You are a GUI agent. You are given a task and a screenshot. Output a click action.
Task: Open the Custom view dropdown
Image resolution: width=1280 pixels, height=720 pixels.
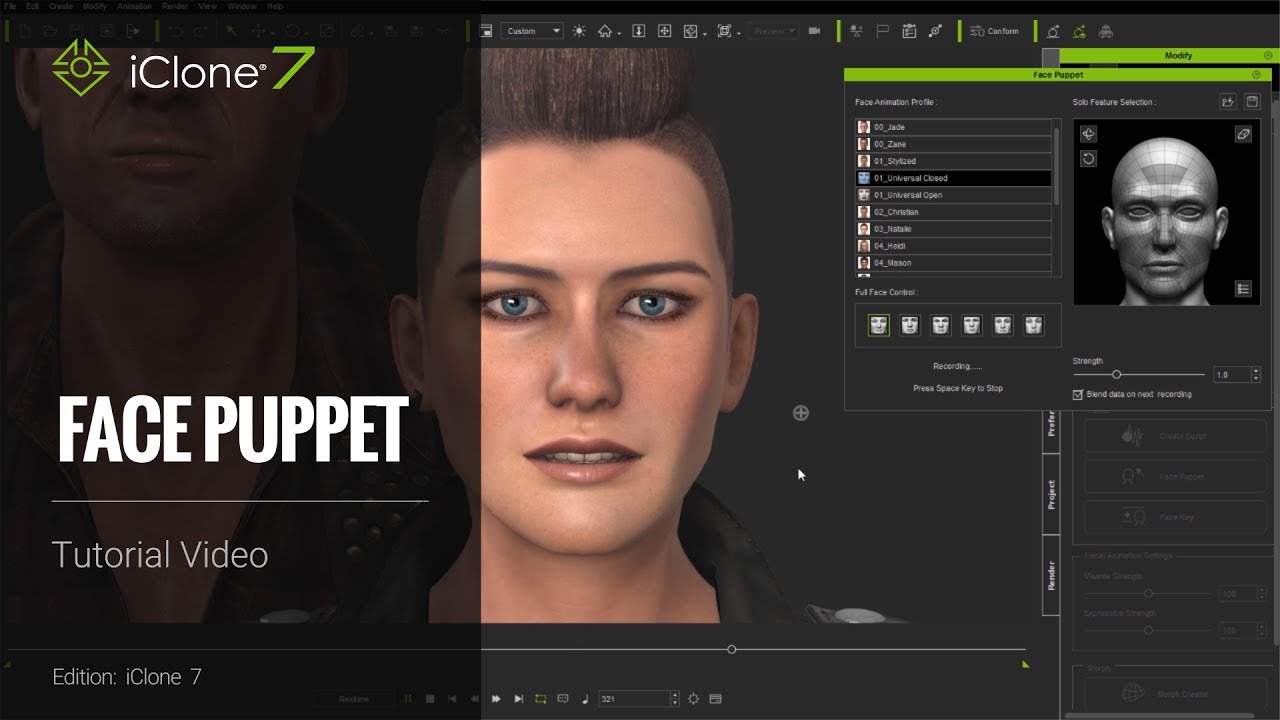(x=532, y=31)
